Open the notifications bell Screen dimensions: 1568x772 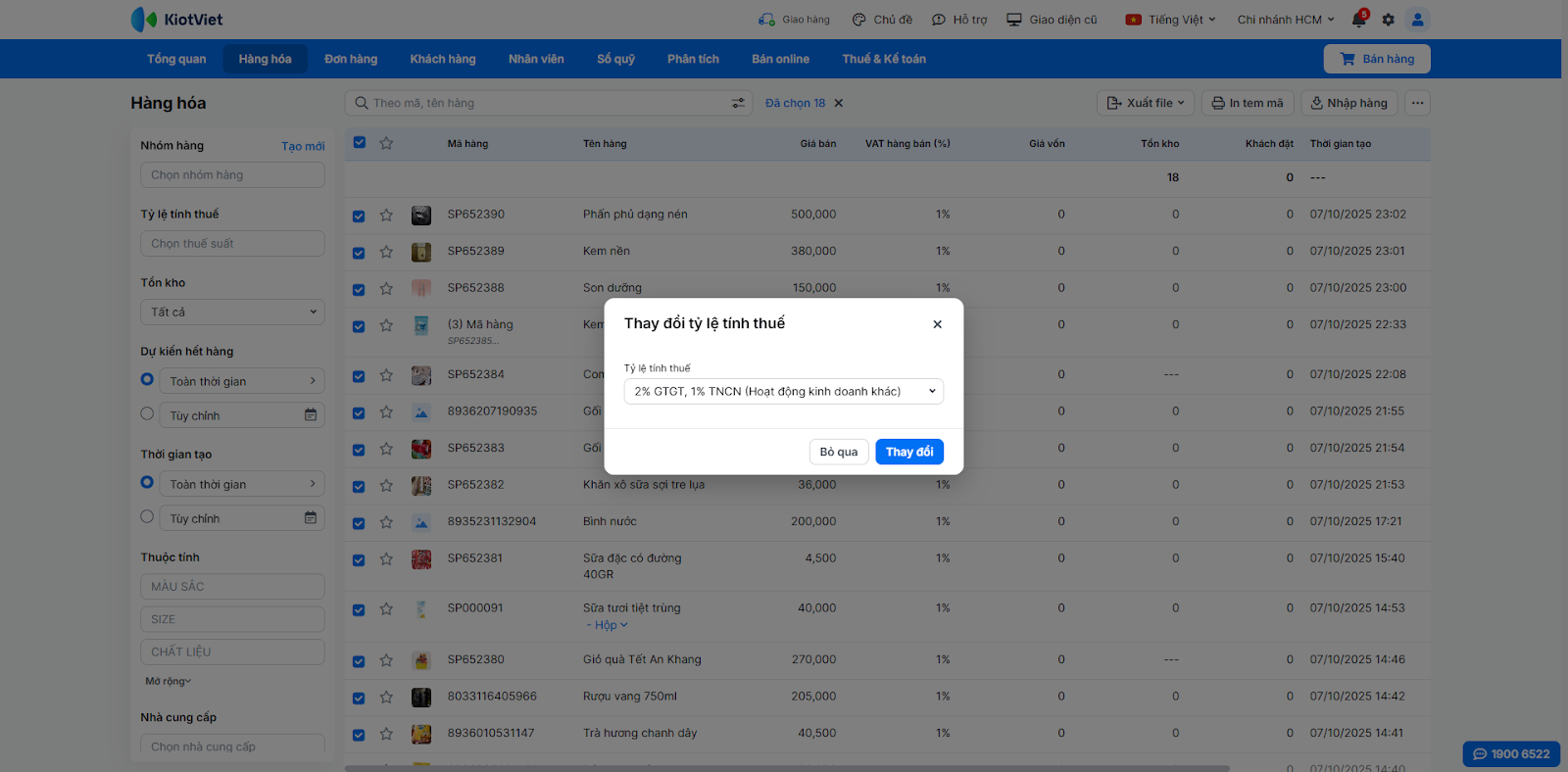[x=1358, y=20]
